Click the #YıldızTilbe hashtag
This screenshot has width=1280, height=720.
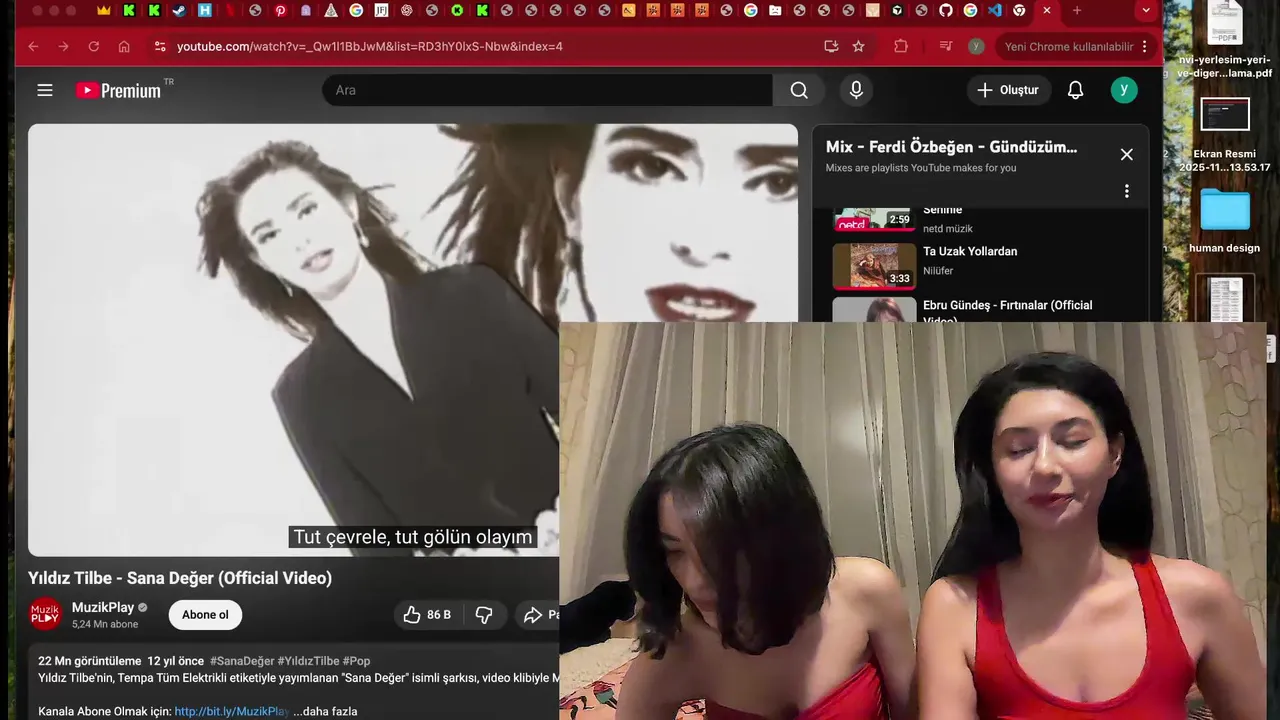[308, 661]
